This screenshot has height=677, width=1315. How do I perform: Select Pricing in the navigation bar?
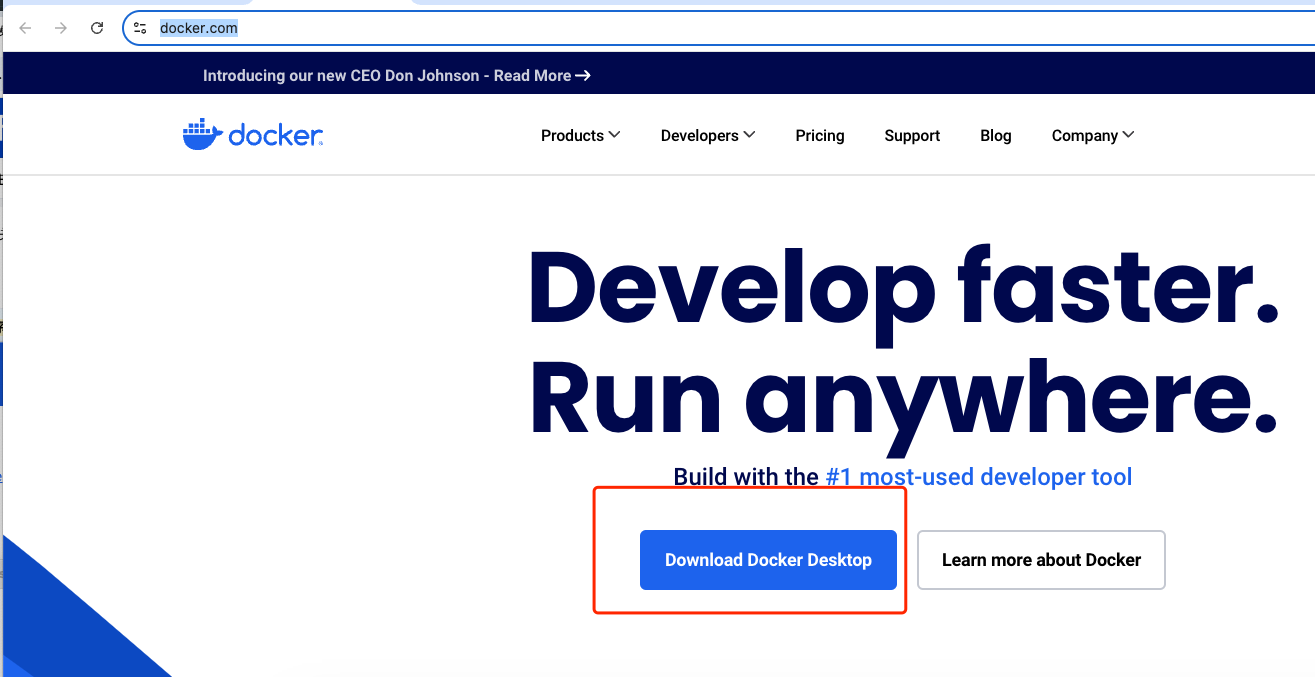point(819,135)
